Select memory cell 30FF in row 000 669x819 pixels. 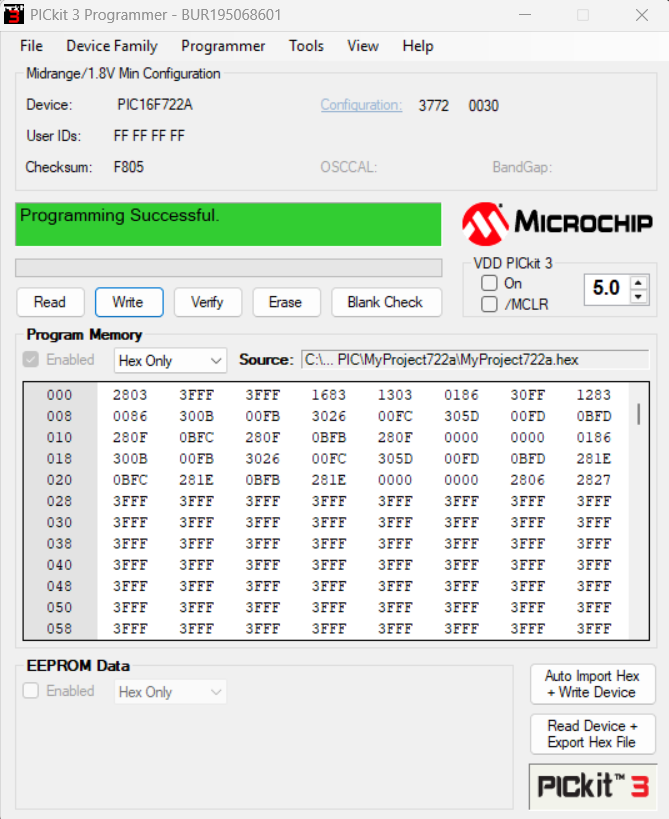click(527, 395)
